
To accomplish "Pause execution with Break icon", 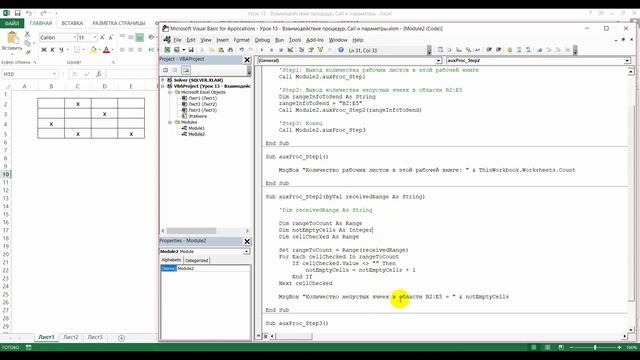I will [271, 50].
